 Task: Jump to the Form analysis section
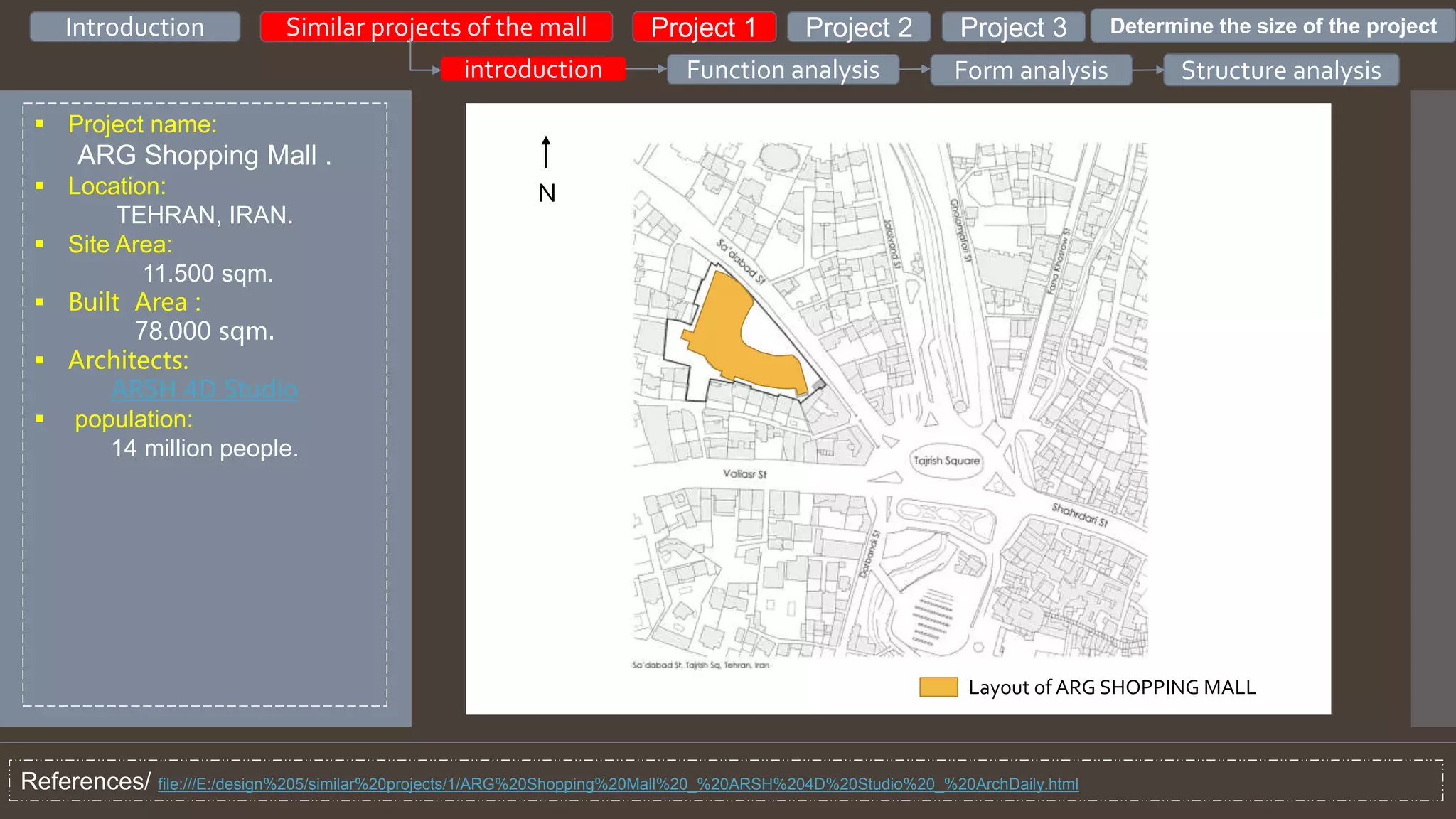[1030, 70]
